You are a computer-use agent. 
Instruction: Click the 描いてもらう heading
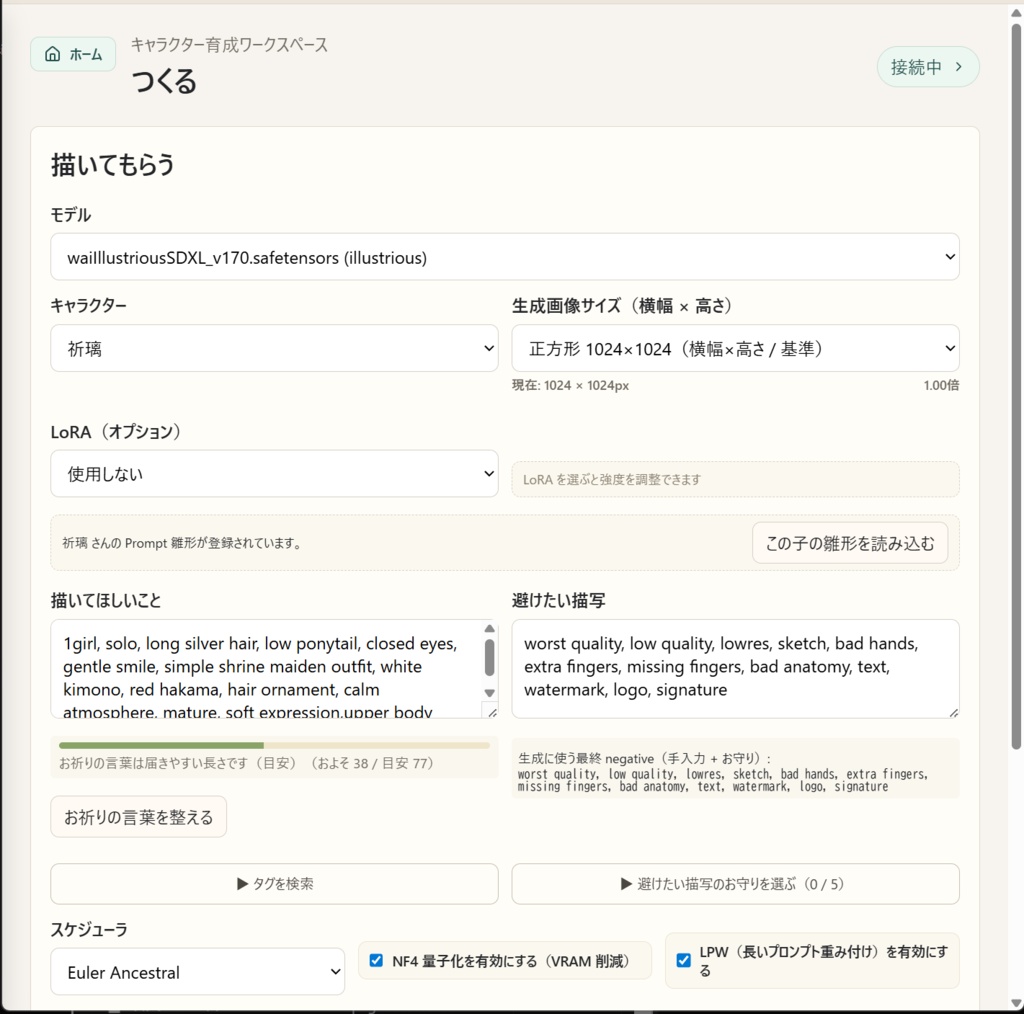pyautogui.click(x=113, y=165)
